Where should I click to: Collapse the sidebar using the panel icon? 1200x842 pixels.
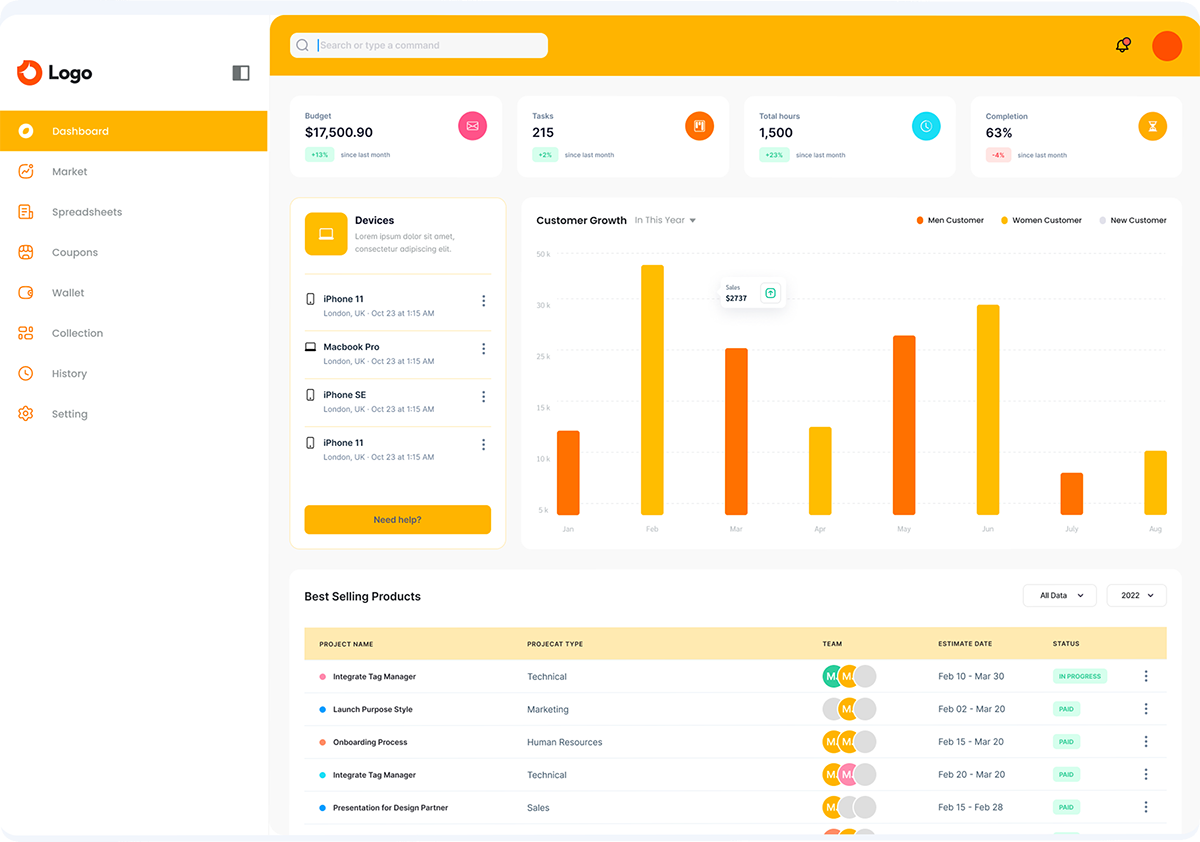coord(240,73)
